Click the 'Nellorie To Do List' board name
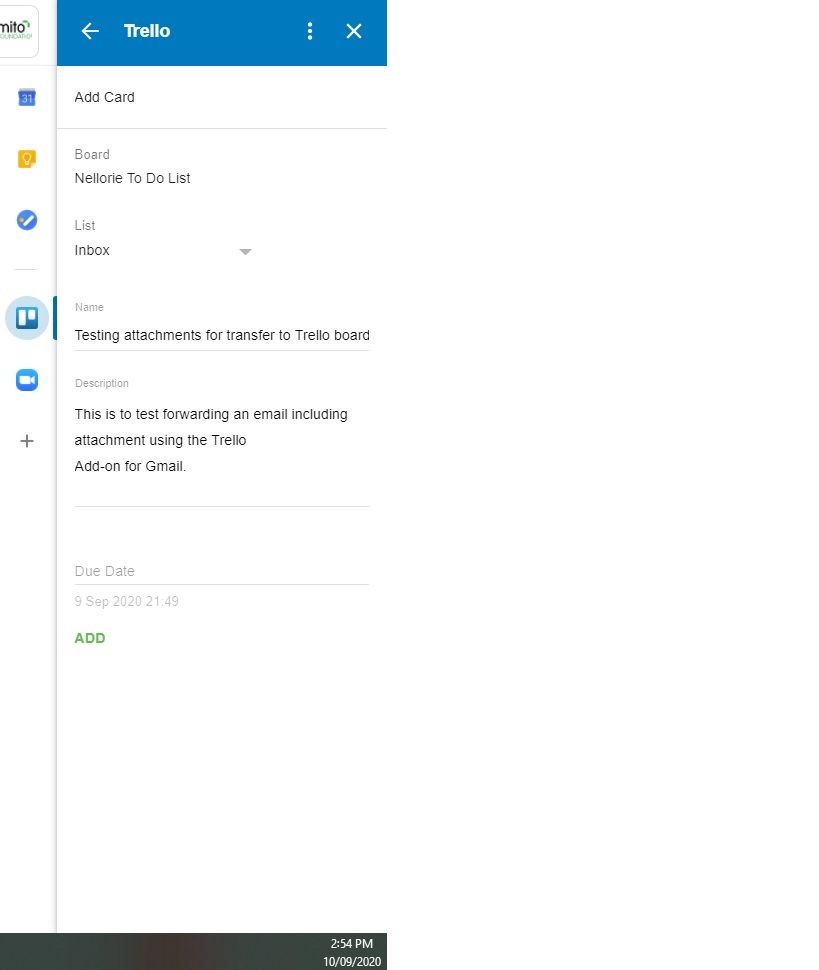This screenshot has height=970, width=819. 132,178
